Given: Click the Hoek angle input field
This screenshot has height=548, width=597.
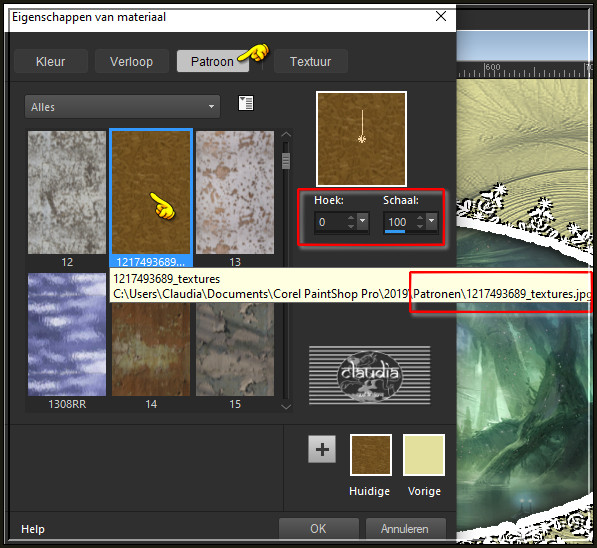Looking at the screenshot, I should [x=330, y=222].
